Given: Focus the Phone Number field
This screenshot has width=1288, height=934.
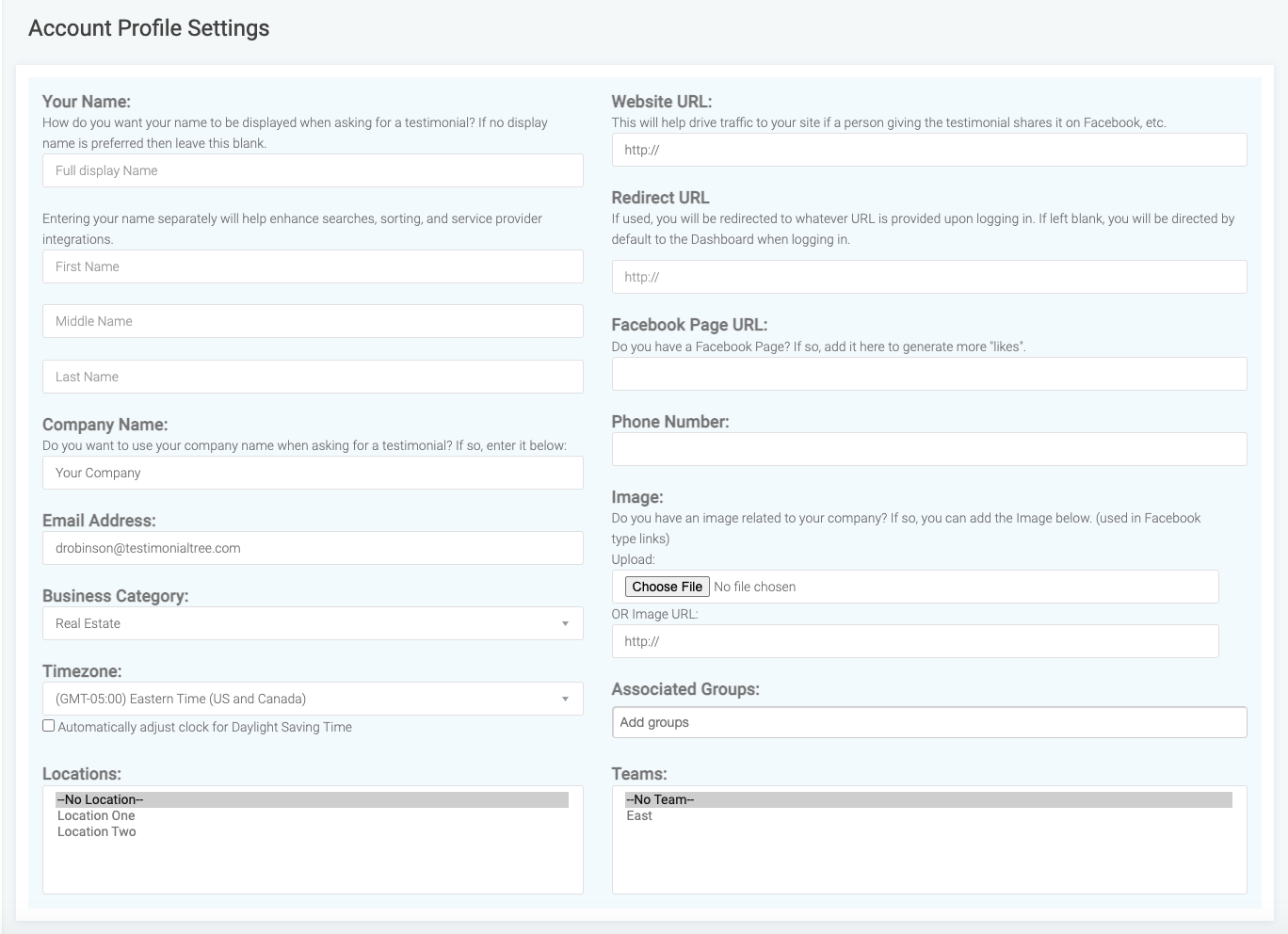Looking at the screenshot, I should (929, 449).
